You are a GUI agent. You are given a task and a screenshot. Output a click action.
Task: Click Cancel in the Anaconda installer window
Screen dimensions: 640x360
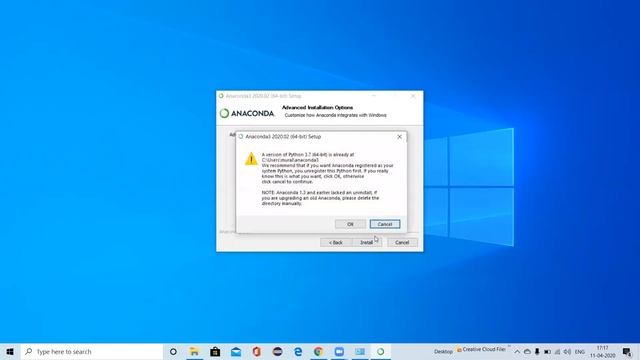coord(402,242)
